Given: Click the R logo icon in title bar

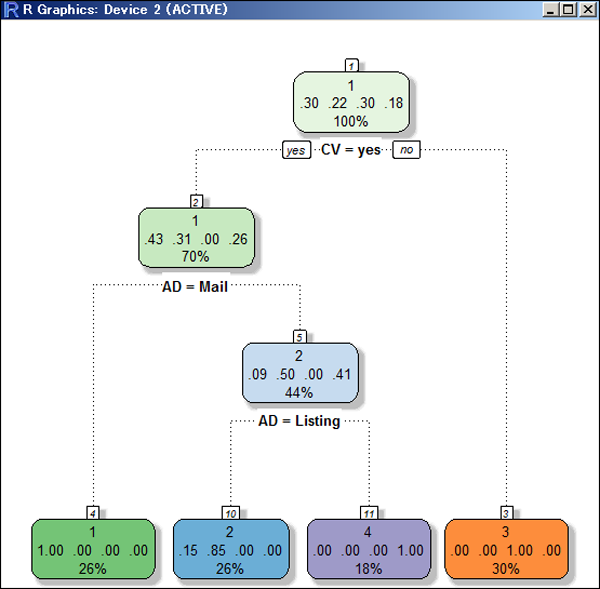Looking at the screenshot, I should (10, 10).
